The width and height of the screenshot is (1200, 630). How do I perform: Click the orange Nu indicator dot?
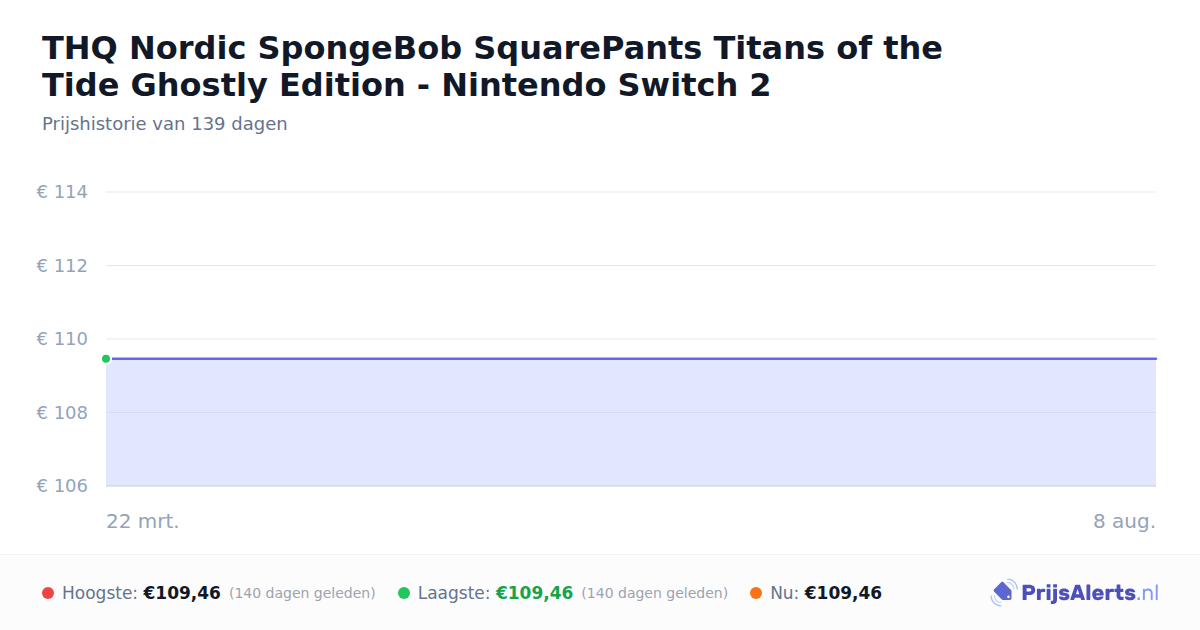(x=756, y=593)
